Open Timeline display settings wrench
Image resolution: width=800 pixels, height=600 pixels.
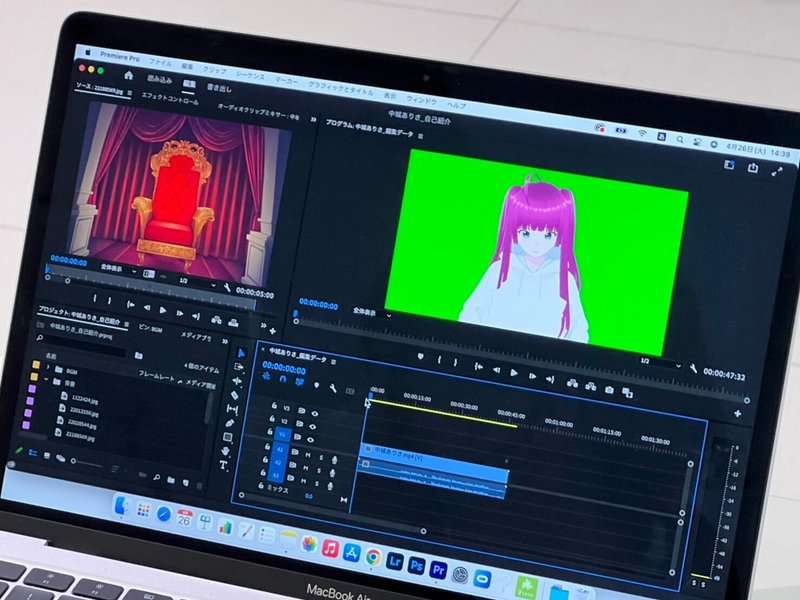[x=333, y=389]
